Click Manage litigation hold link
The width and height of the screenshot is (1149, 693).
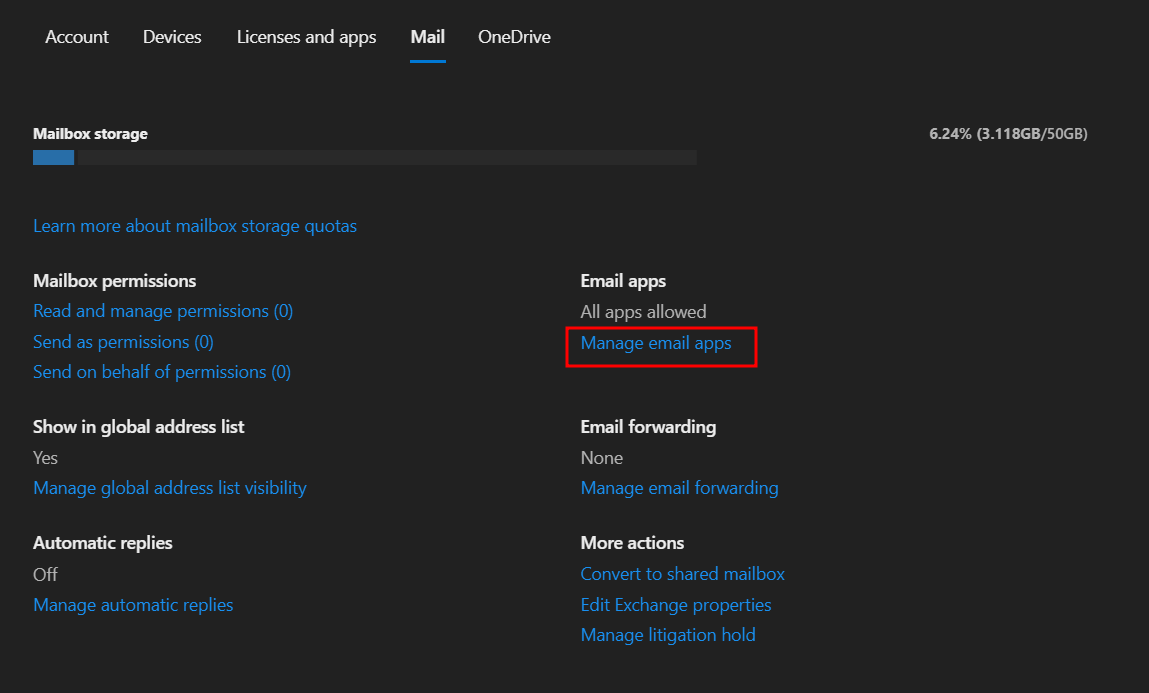668,635
